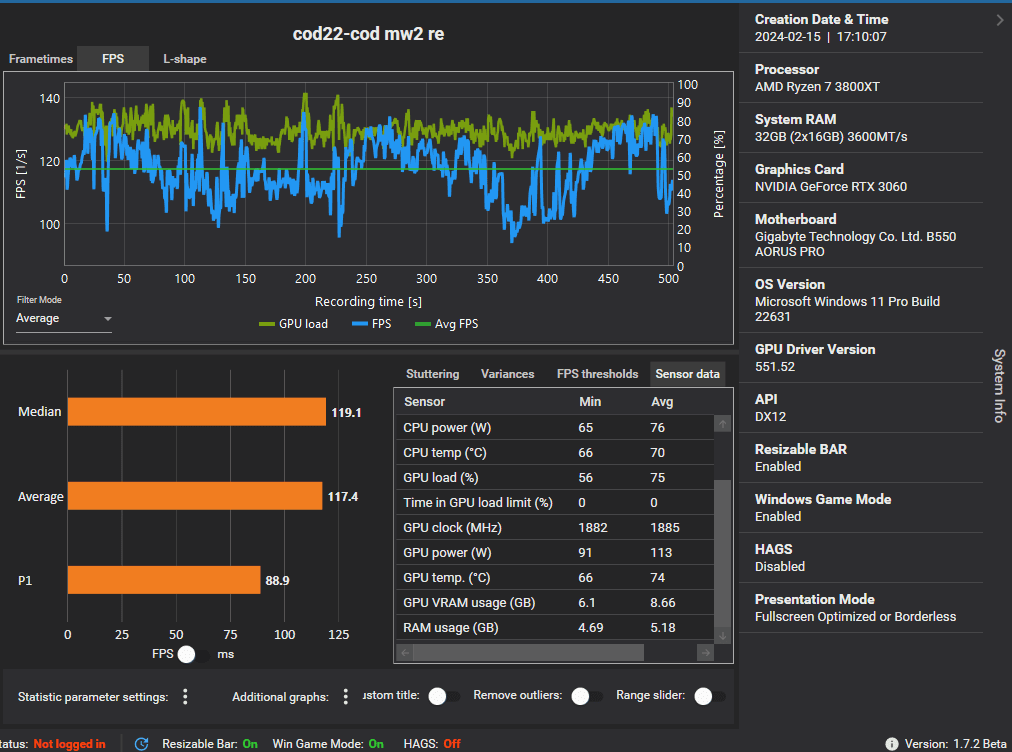The image size is (1012, 752).
Task: Switch to the Frametimes tab
Action: point(41,59)
